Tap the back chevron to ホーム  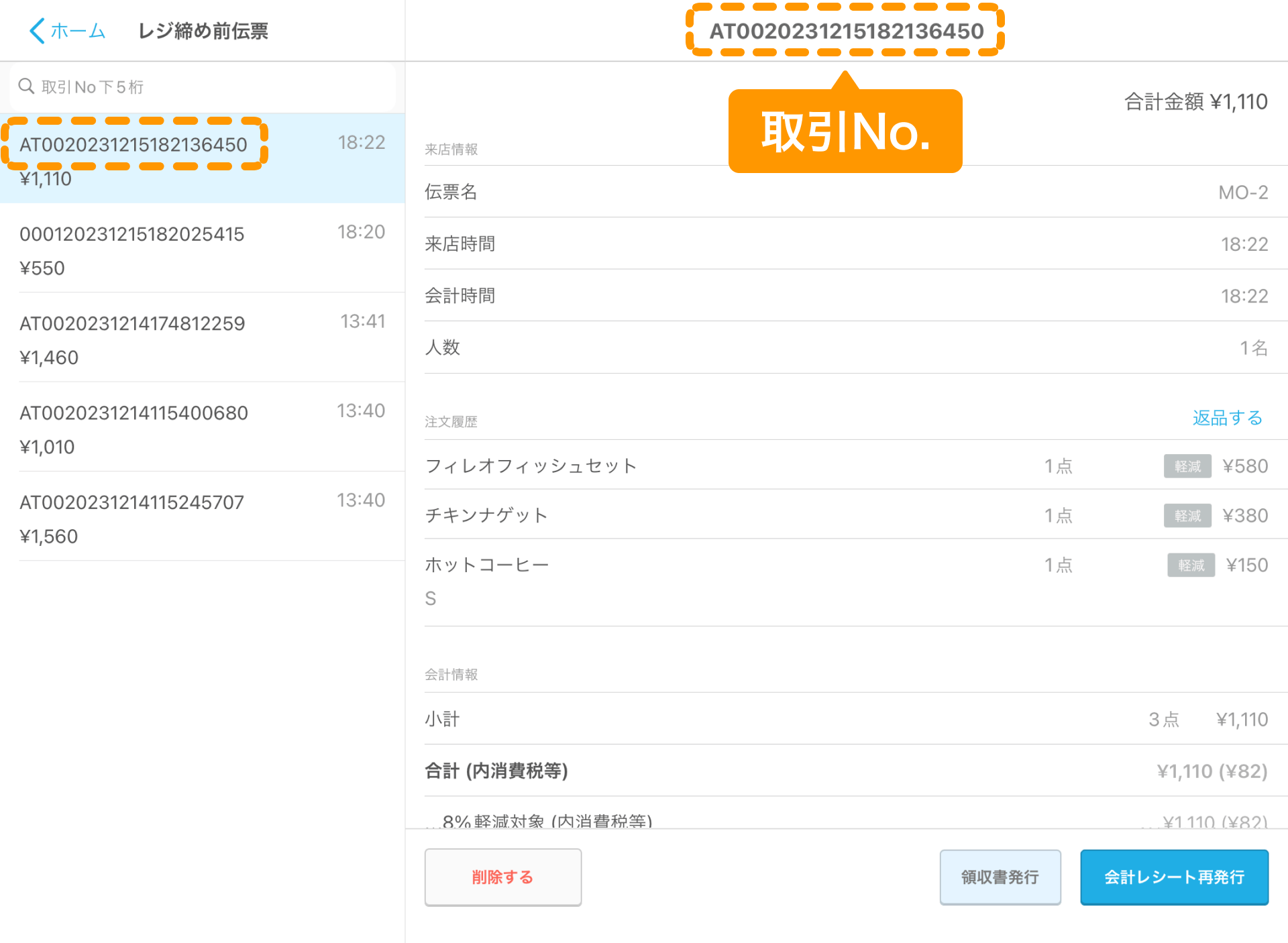38,31
